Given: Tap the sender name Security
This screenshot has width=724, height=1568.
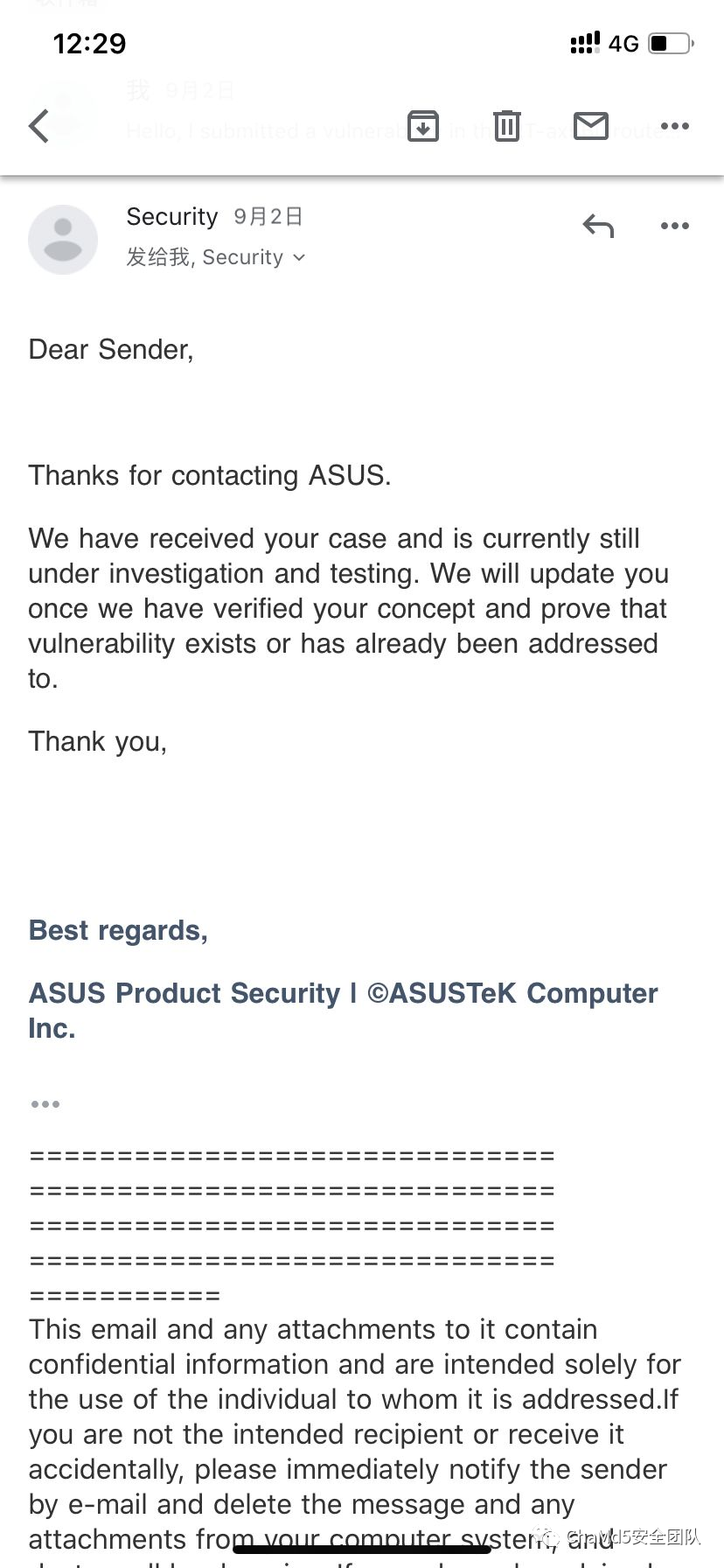Looking at the screenshot, I should click(x=172, y=216).
